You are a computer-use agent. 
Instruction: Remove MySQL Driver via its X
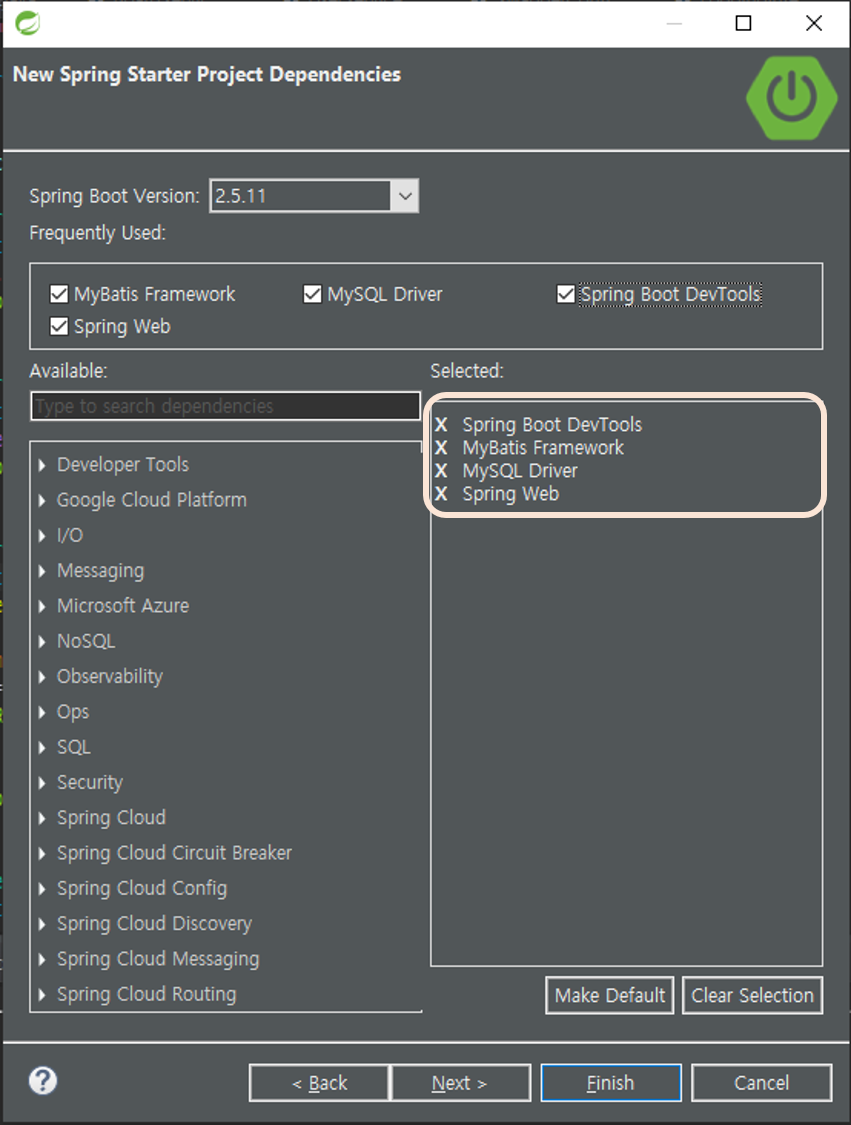441,471
